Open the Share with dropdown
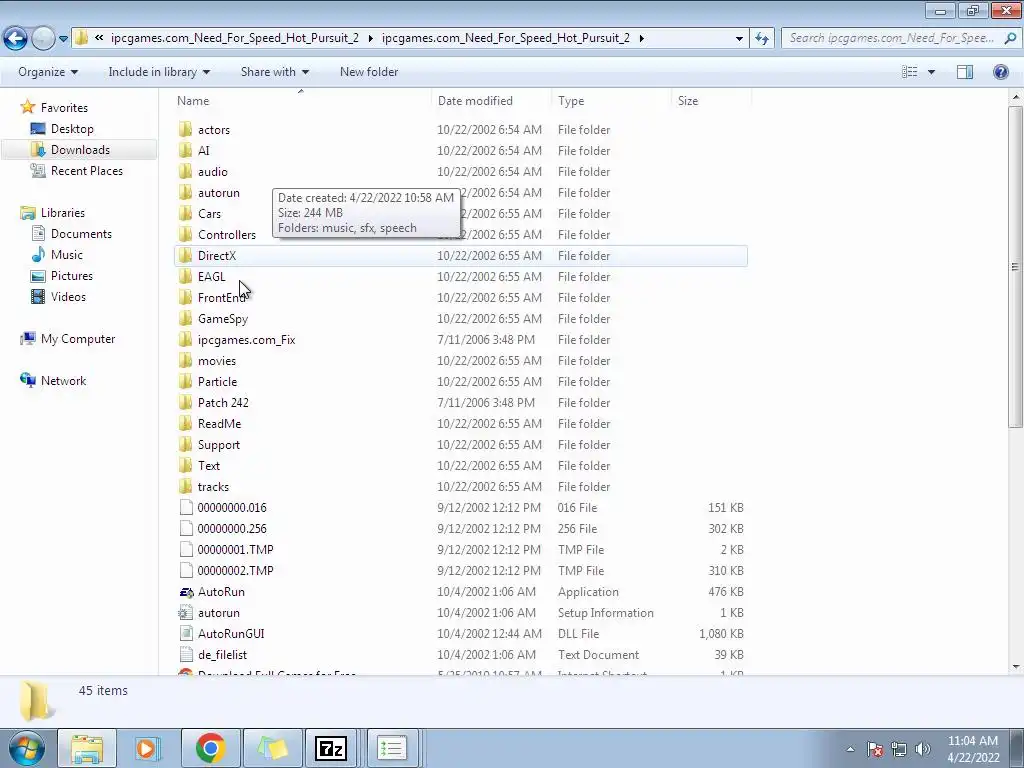The image size is (1024, 768). [275, 72]
